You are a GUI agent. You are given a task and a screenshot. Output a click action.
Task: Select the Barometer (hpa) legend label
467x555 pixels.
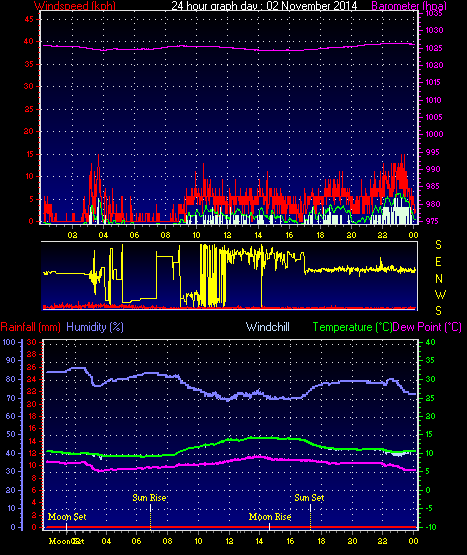point(409,5)
